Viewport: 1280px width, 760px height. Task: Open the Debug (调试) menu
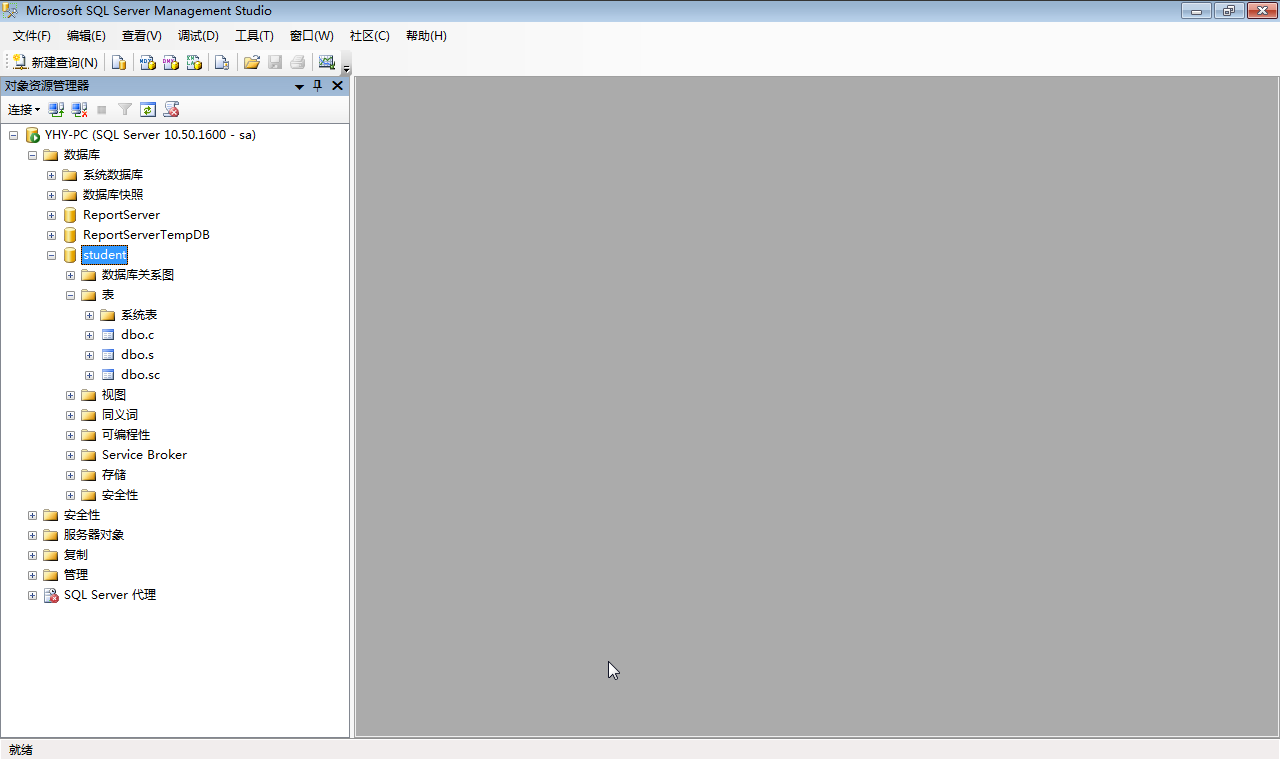pyautogui.click(x=198, y=36)
